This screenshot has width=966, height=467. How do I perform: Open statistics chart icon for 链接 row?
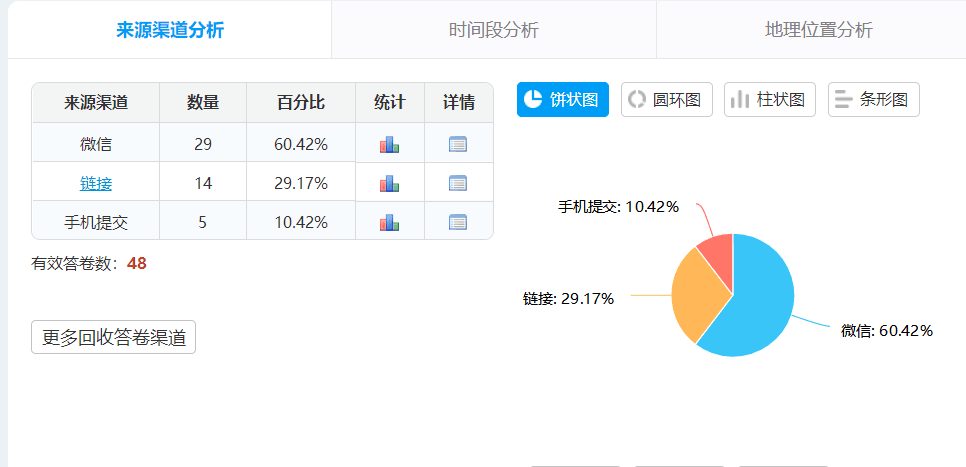(x=389, y=183)
